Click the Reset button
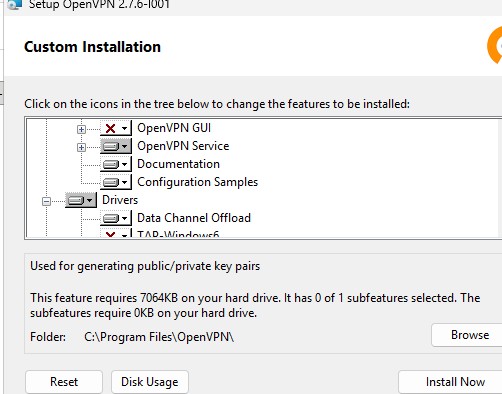 pyautogui.click(x=64, y=382)
